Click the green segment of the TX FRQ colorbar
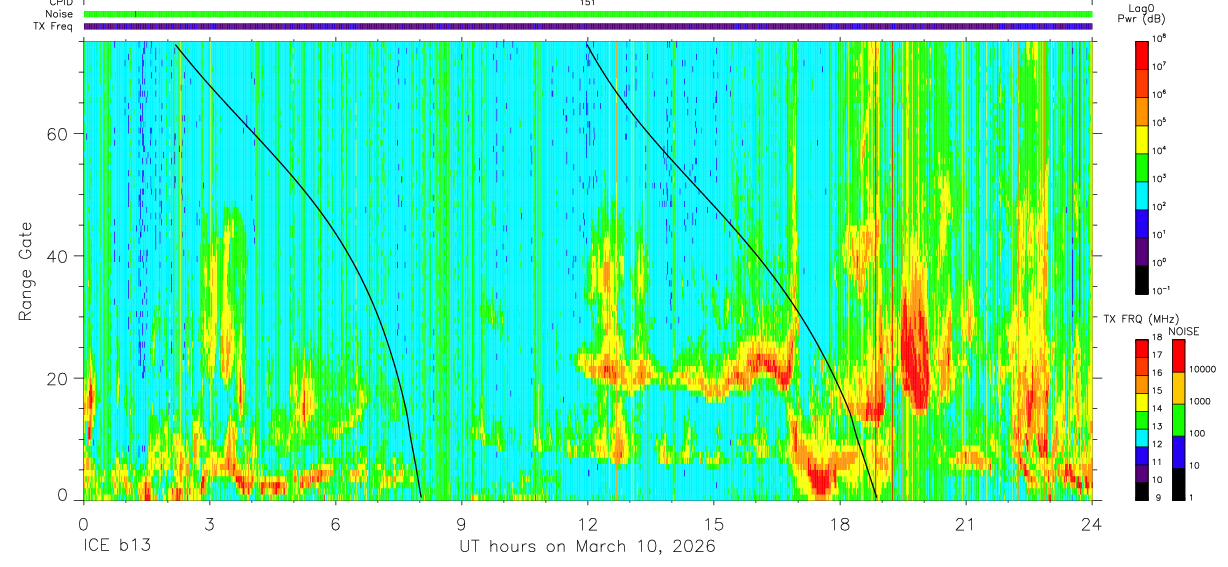 click(1141, 420)
